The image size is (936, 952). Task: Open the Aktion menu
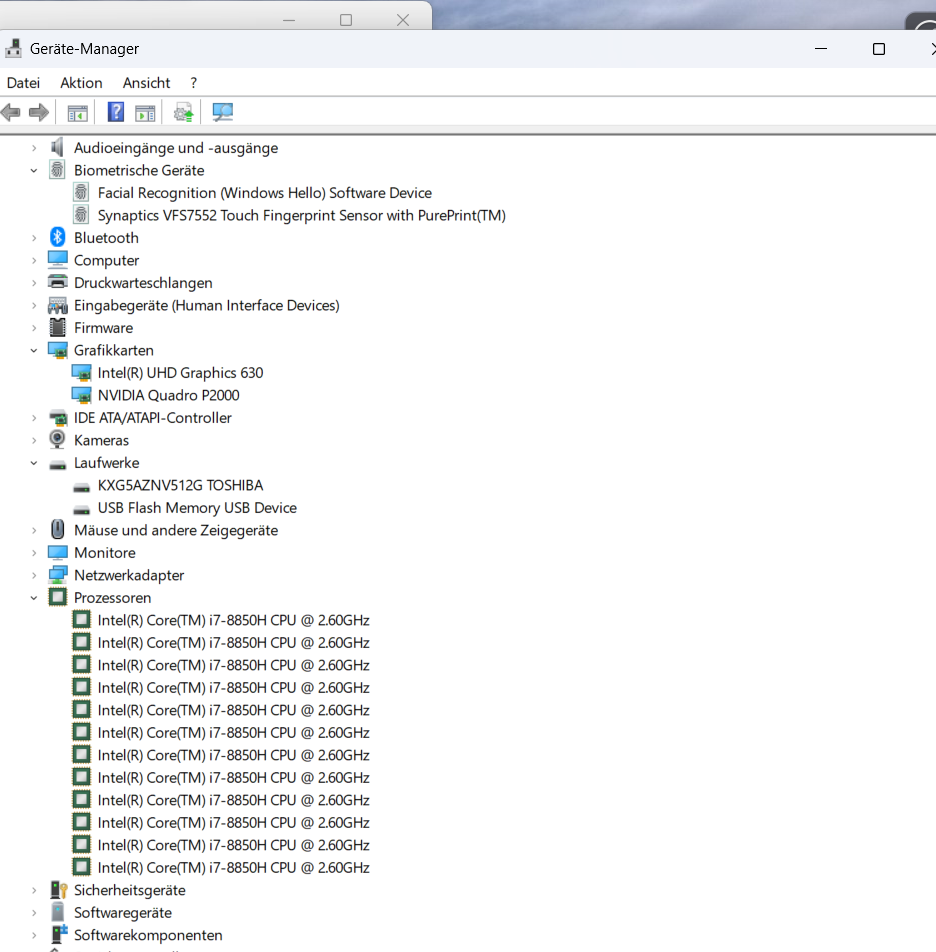tap(81, 83)
